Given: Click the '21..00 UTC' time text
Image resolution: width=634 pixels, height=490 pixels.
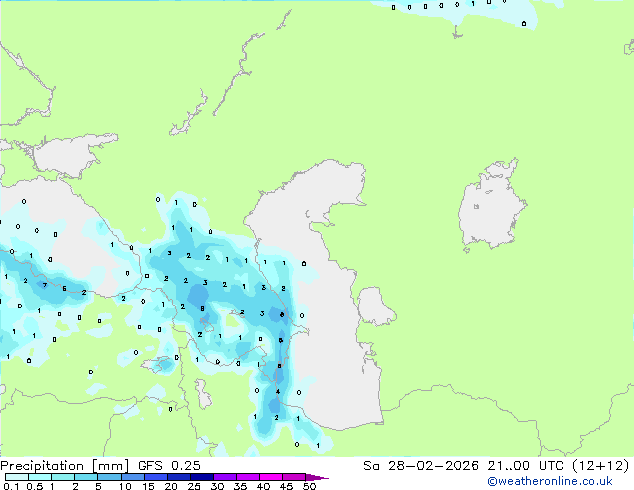Looking at the screenshot, I should (x=525, y=466).
